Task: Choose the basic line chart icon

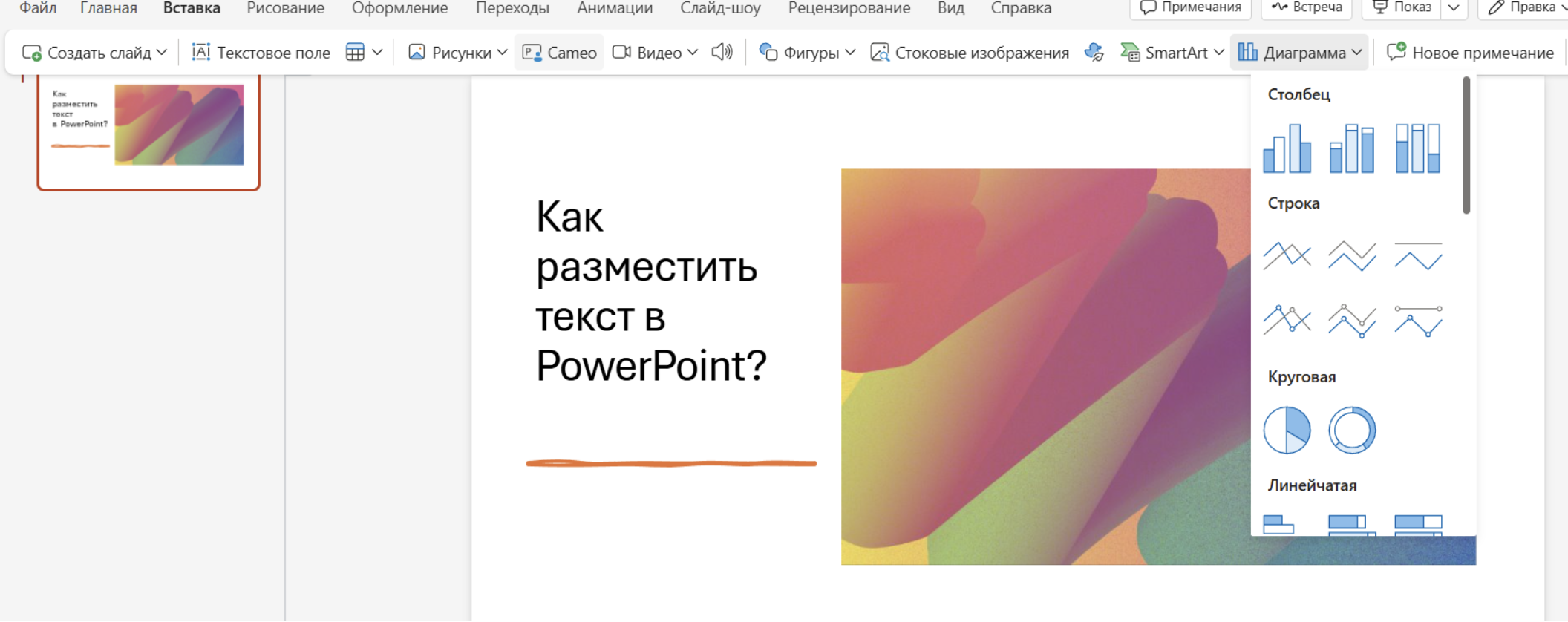Action: 1287,256
